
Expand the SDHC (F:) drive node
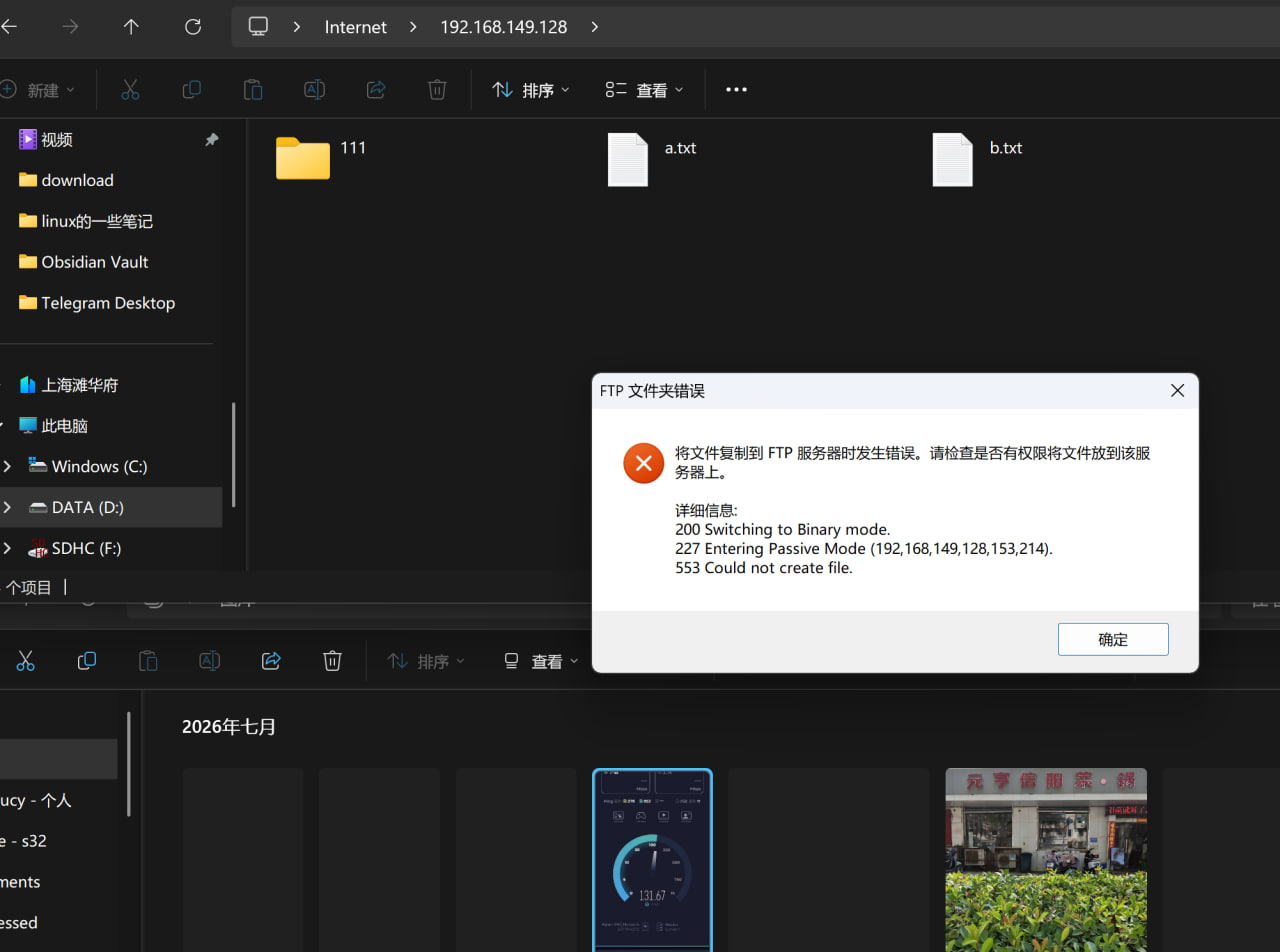point(7,548)
